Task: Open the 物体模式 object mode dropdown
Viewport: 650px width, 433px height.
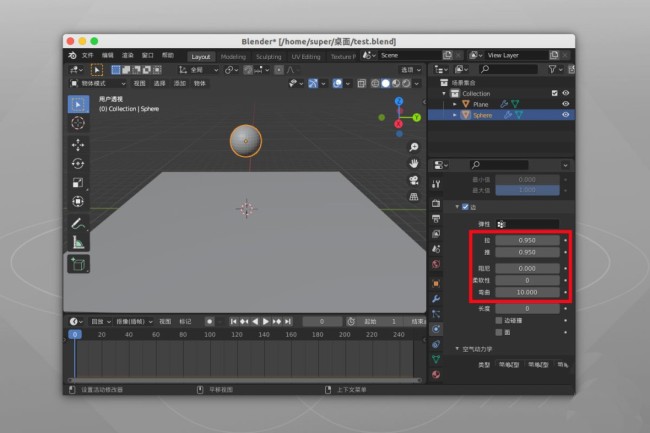Action: [x=97, y=84]
